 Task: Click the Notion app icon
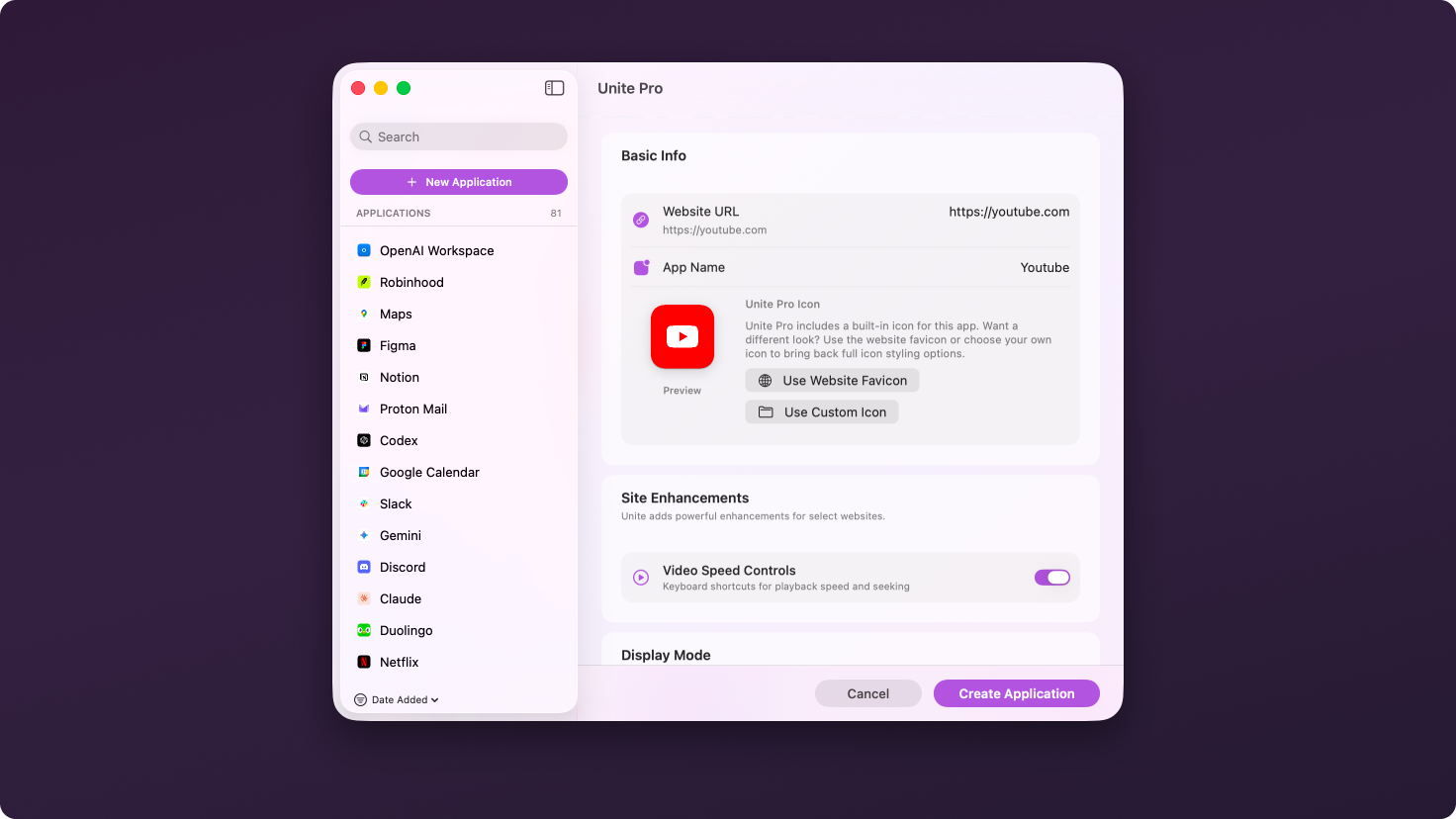pos(364,377)
